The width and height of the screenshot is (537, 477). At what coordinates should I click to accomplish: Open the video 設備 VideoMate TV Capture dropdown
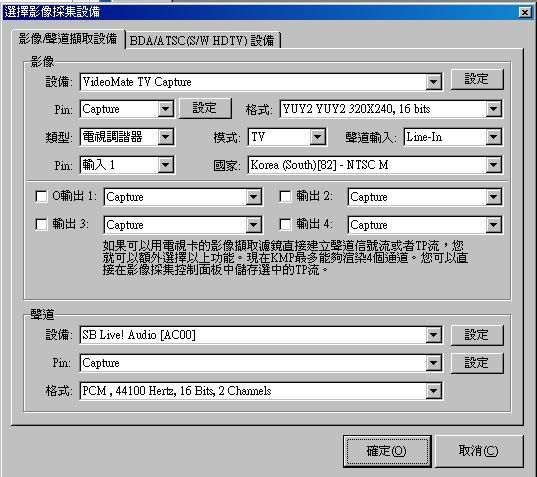(261, 82)
